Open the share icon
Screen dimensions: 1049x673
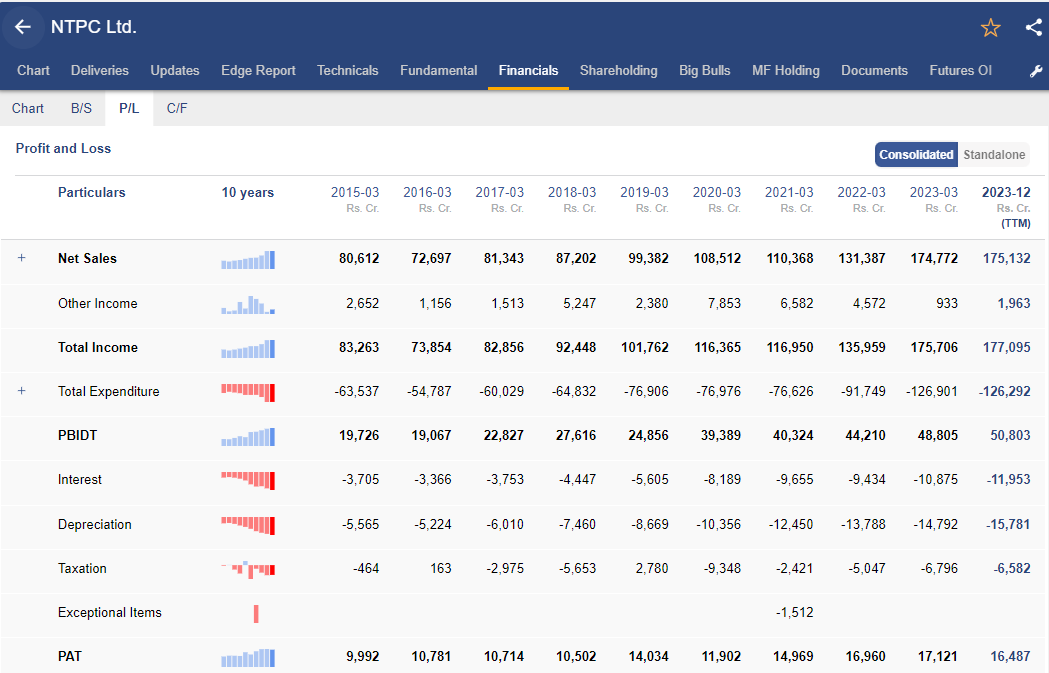(1033, 27)
